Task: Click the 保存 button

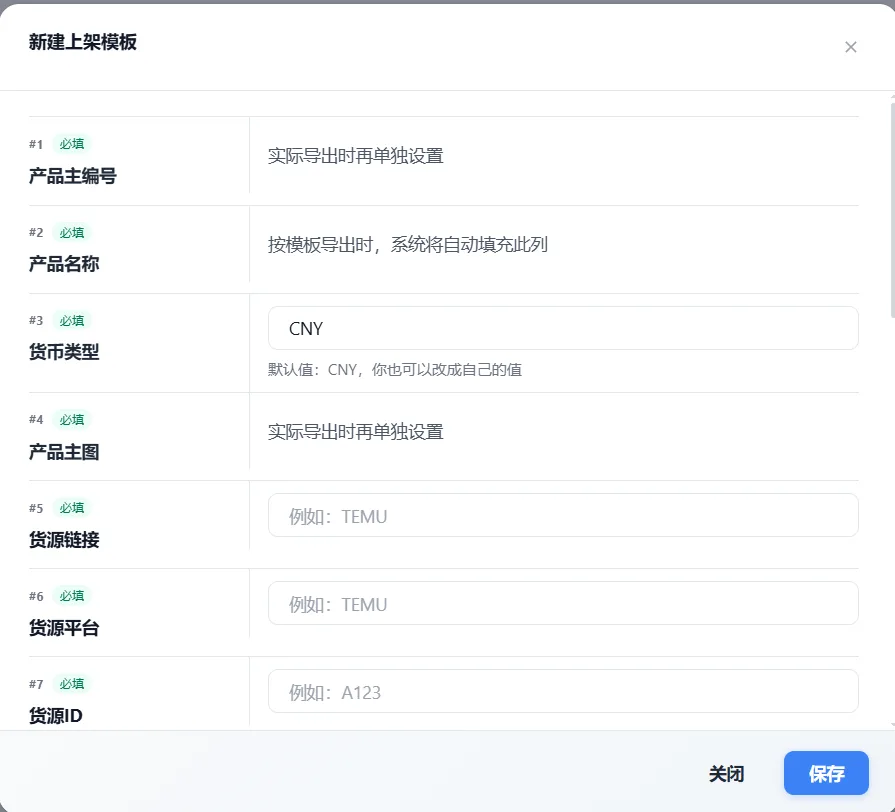Action: [825, 773]
